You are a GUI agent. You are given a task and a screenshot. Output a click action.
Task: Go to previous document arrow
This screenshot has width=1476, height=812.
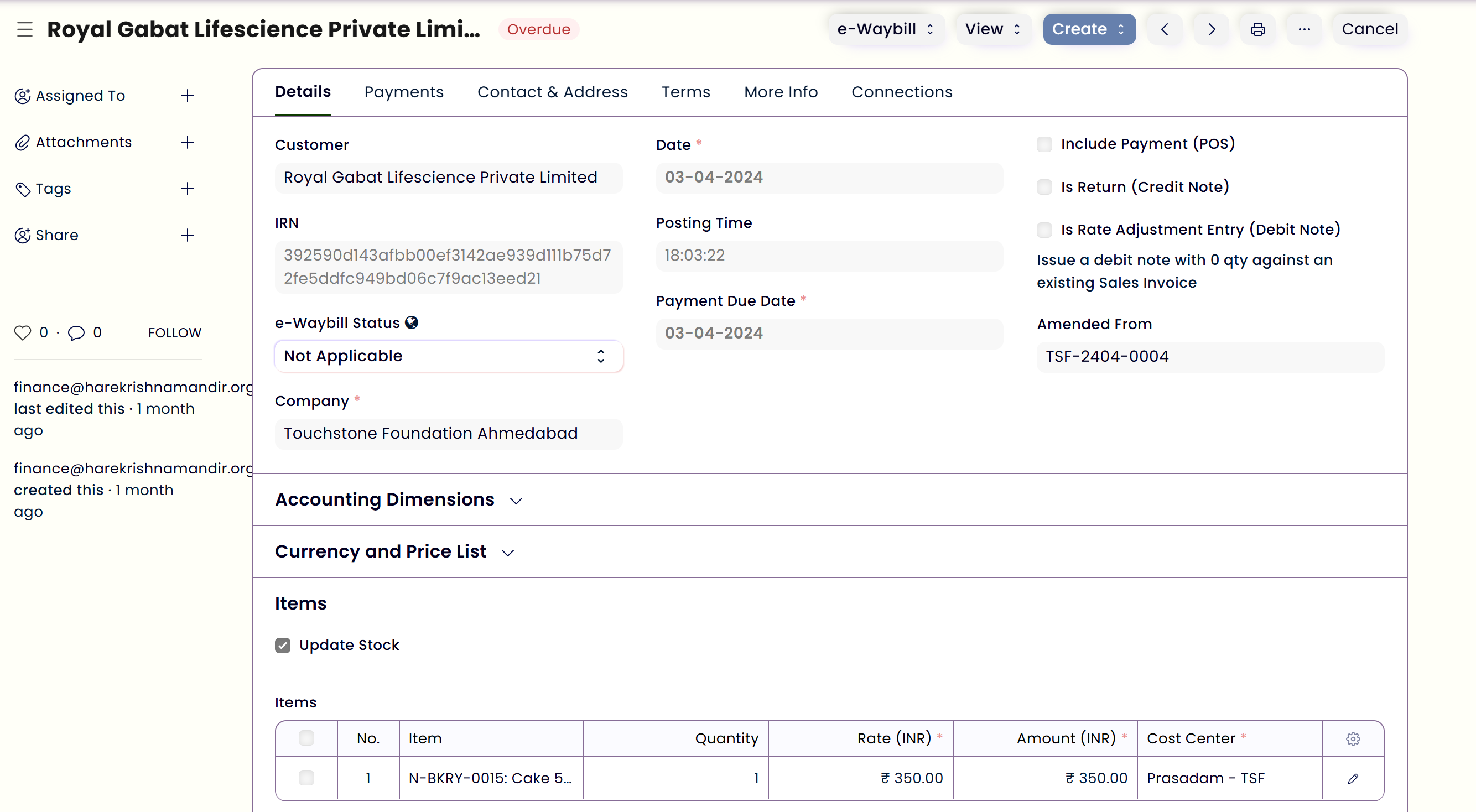[1165, 29]
